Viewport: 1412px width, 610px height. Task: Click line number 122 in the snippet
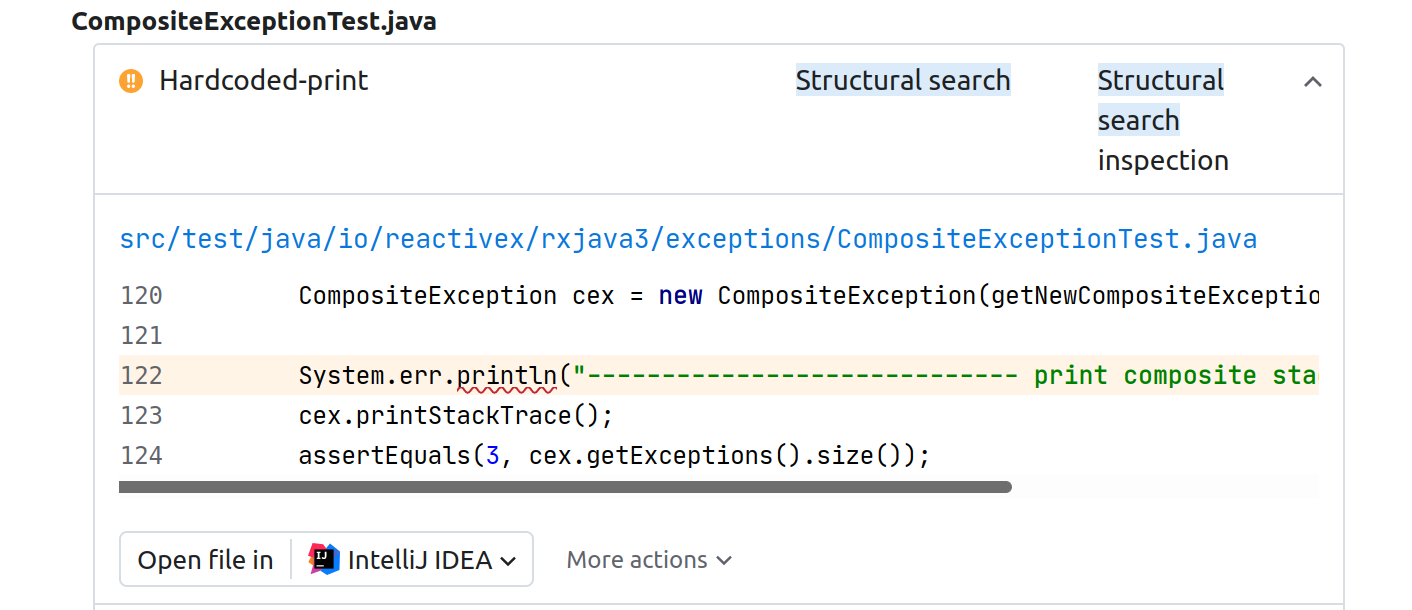[141, 374]
